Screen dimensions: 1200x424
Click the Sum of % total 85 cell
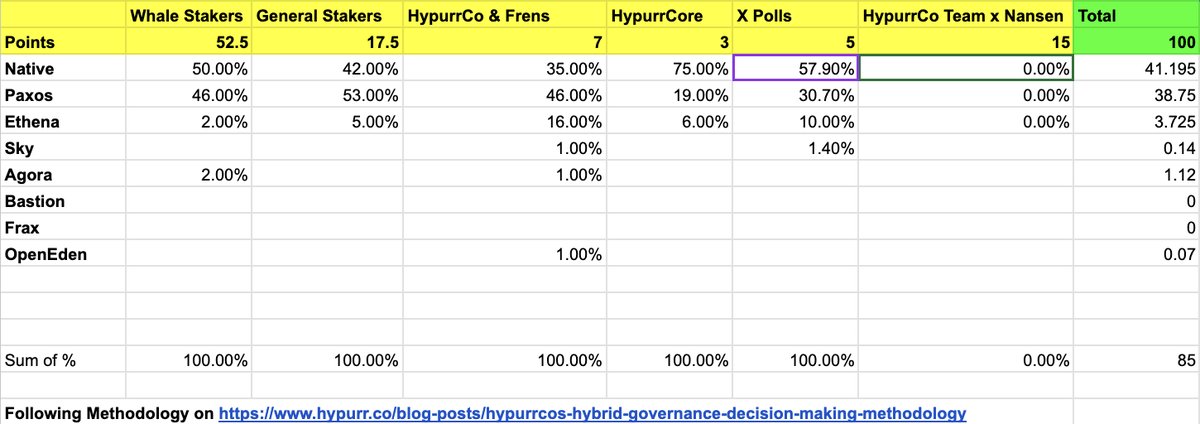pos(1136,358)
